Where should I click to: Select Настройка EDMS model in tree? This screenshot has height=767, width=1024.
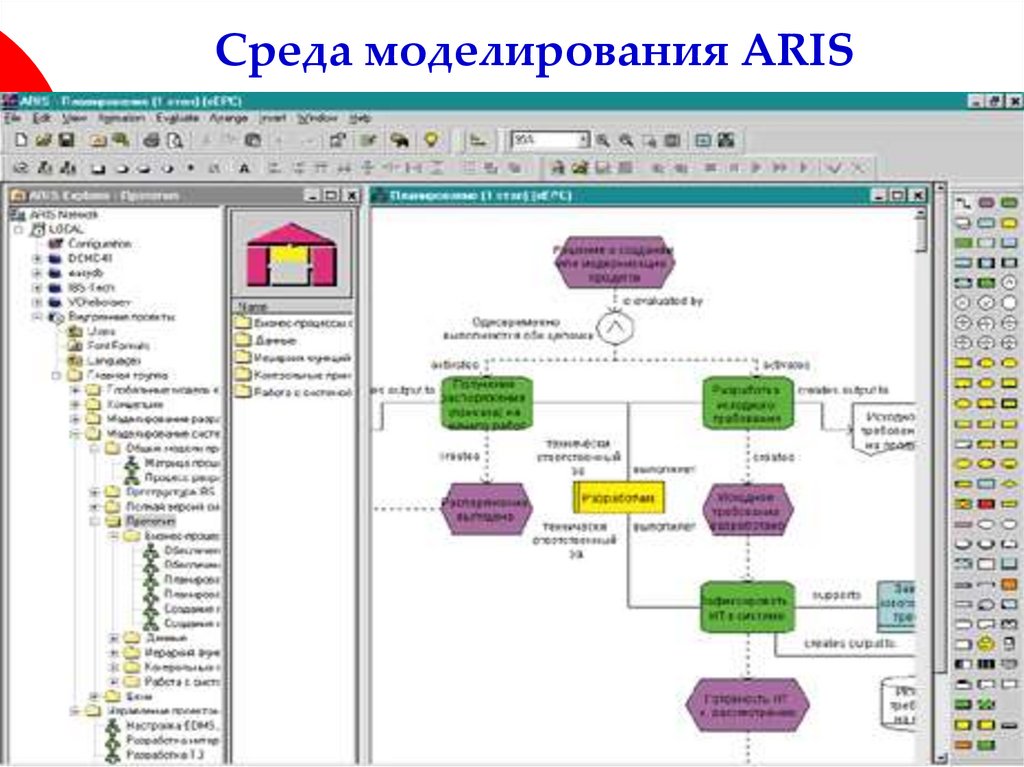tap(172, 726)
